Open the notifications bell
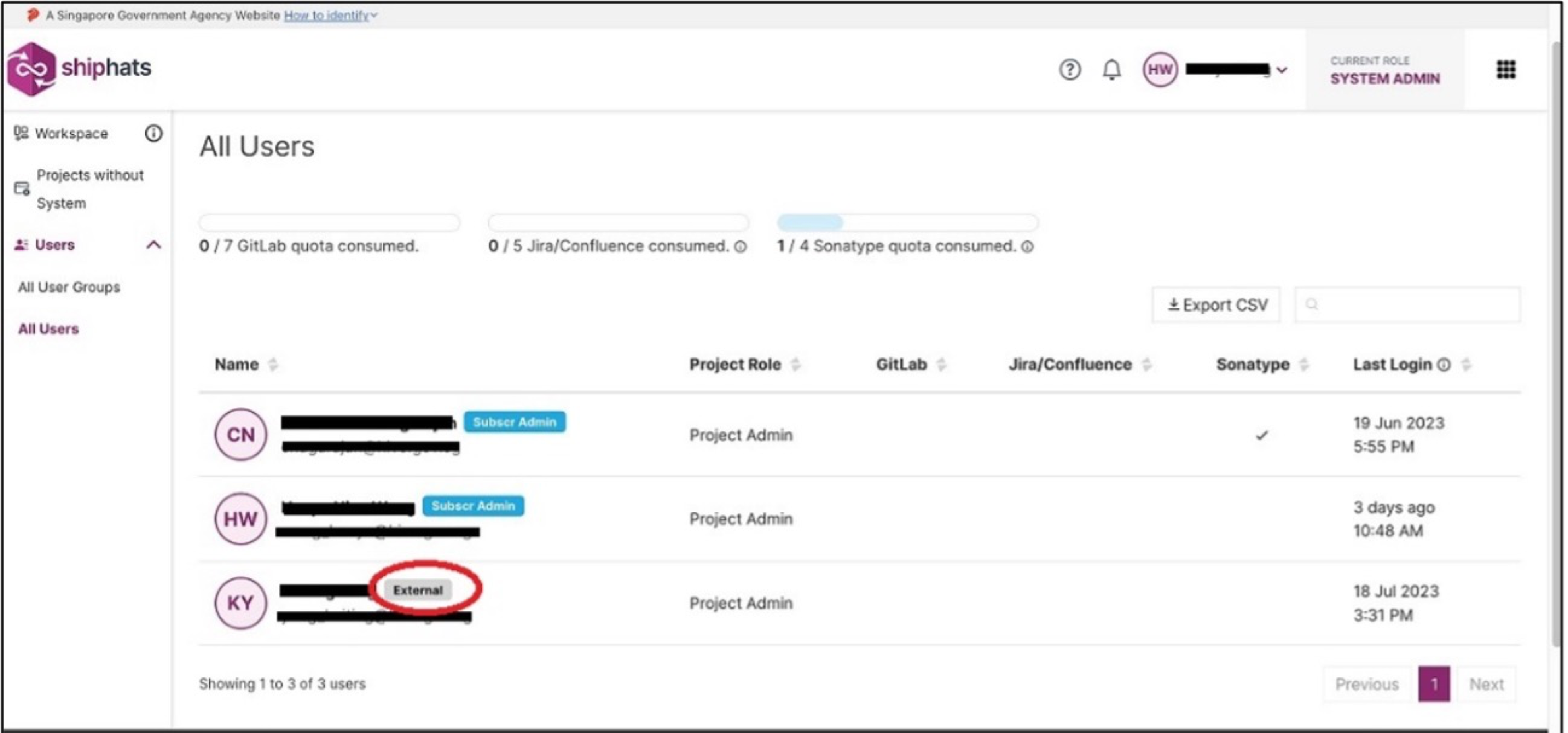1568x733 pixels. (x=1111, y=69)
